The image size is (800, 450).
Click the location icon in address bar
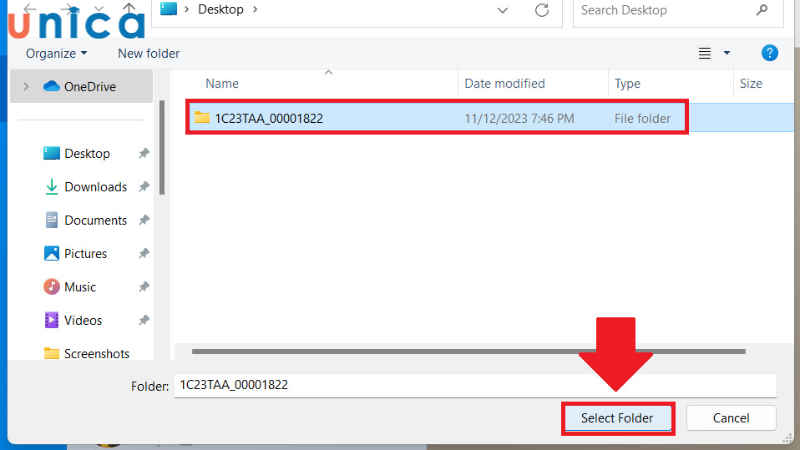click(168, 9)
